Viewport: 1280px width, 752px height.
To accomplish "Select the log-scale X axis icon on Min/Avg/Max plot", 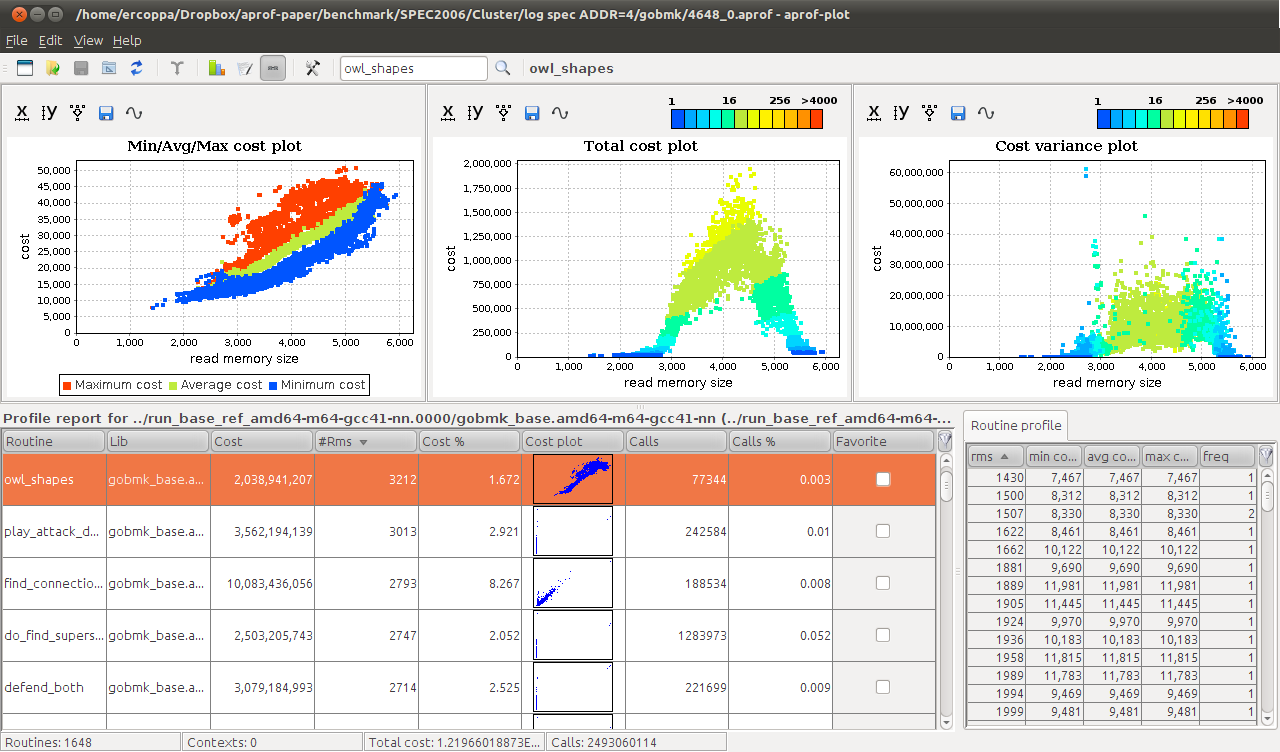I will click(x=22, y=113).
